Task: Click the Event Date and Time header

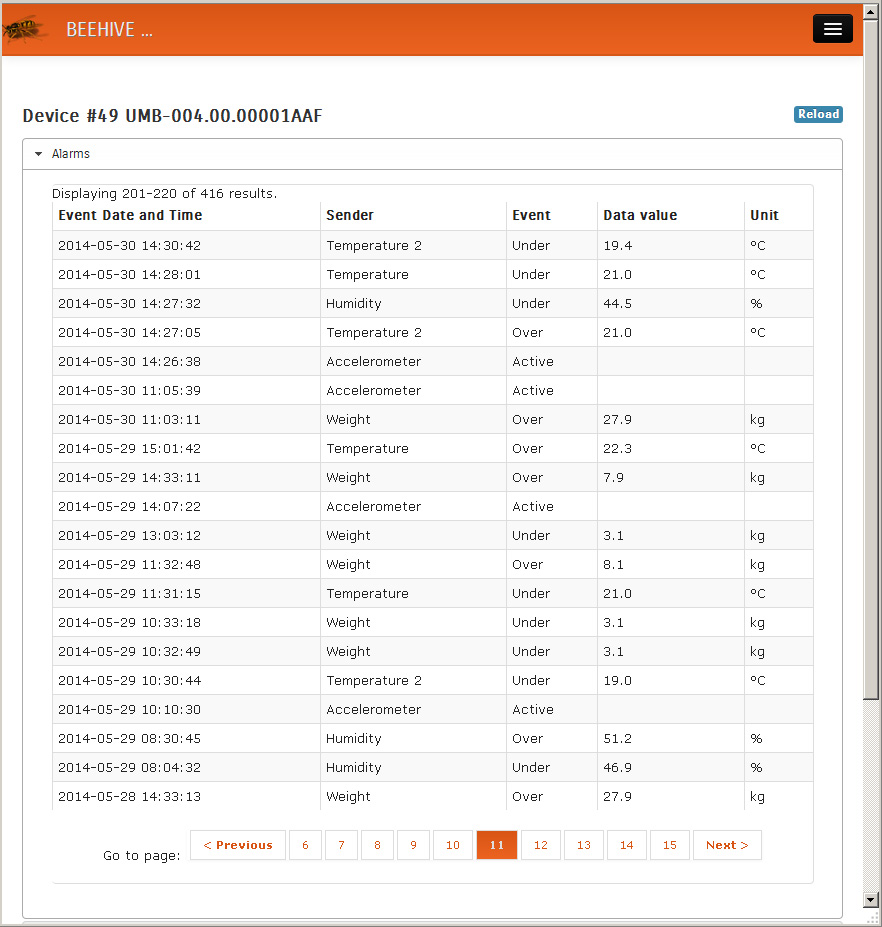Action: (x=130, y=215)
